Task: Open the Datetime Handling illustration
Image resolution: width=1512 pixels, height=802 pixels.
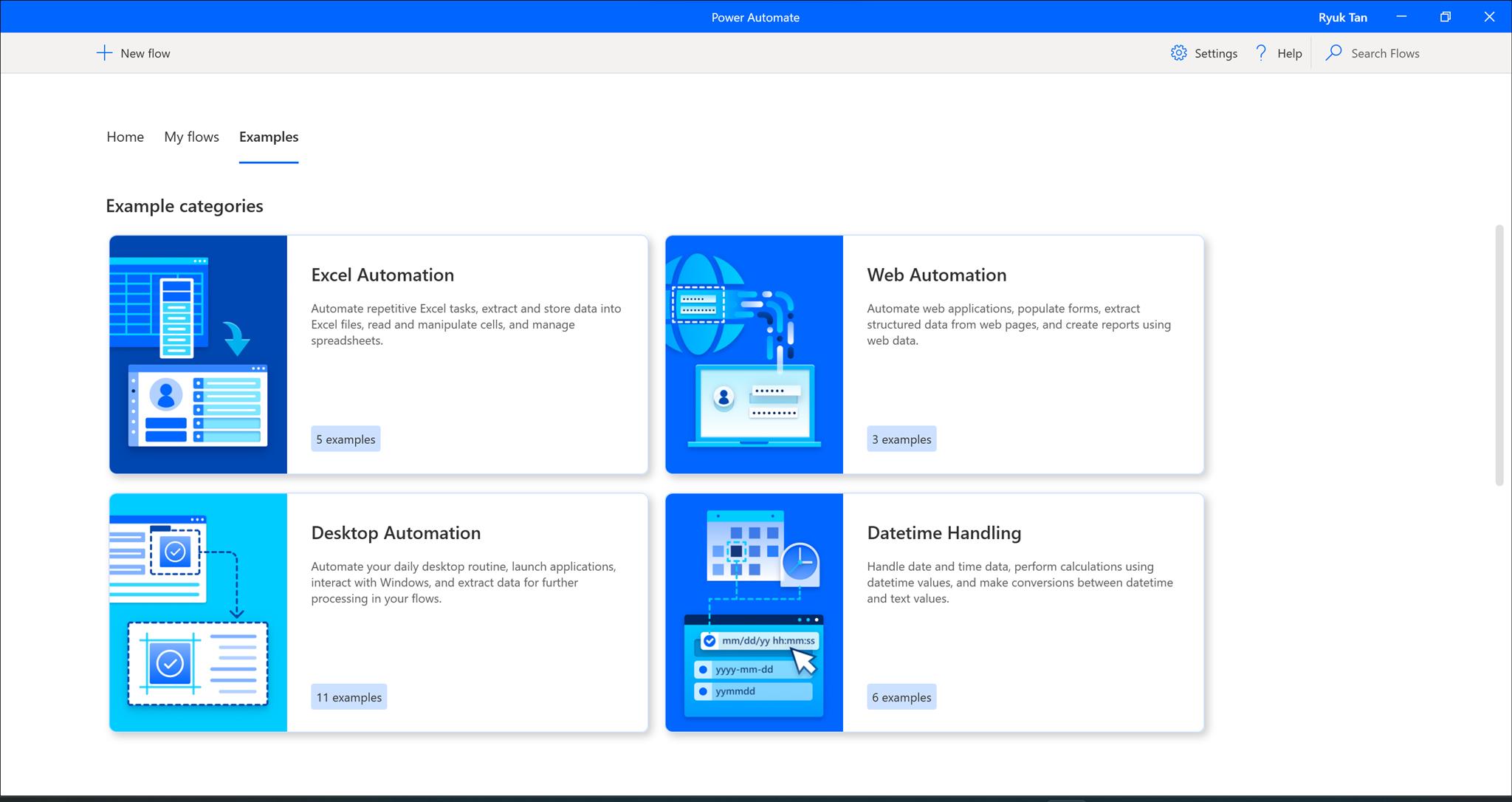Action: point(754,612)
